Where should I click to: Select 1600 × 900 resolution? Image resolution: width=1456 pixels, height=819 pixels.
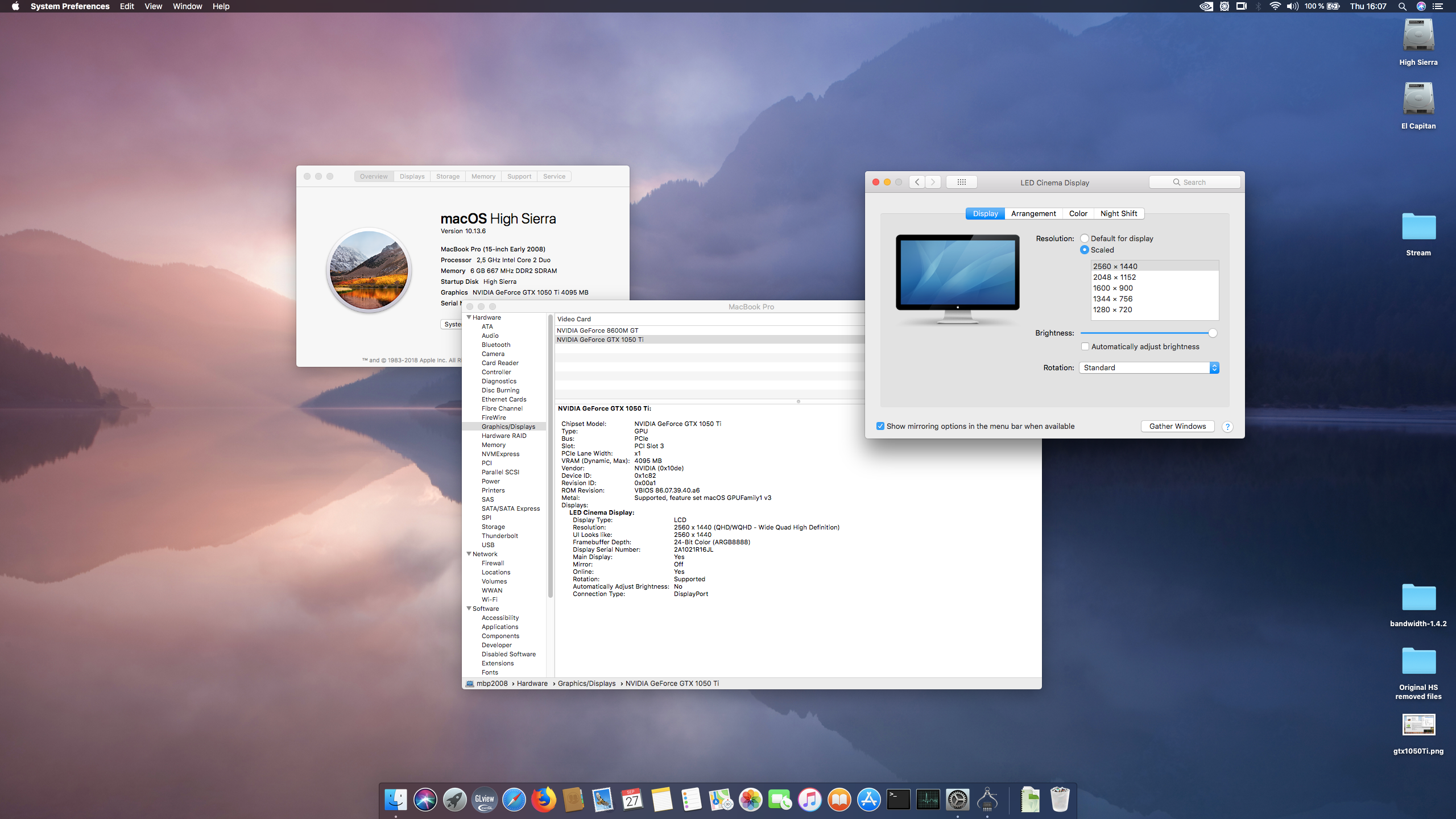1155,288
